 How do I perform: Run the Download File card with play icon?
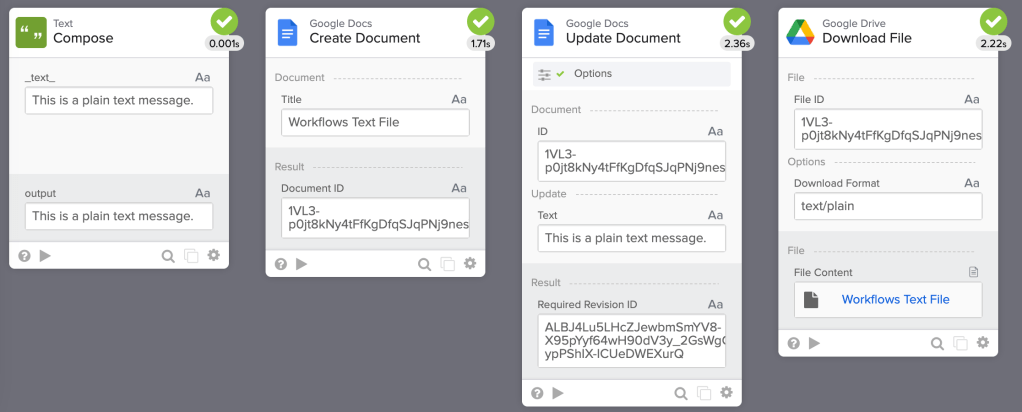(814, 343)
